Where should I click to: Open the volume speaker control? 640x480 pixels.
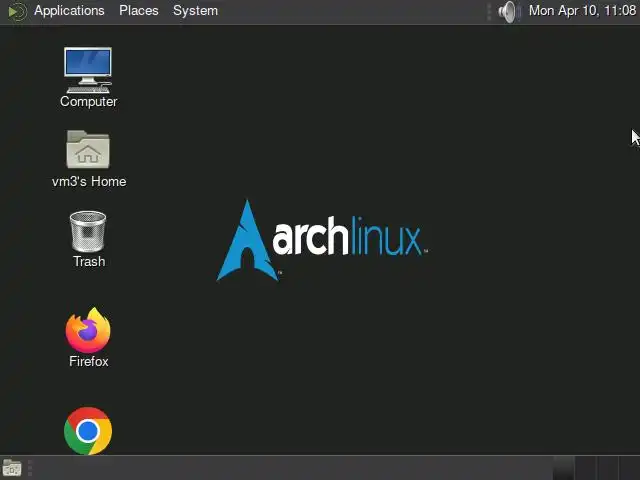[x=509, y=11]
